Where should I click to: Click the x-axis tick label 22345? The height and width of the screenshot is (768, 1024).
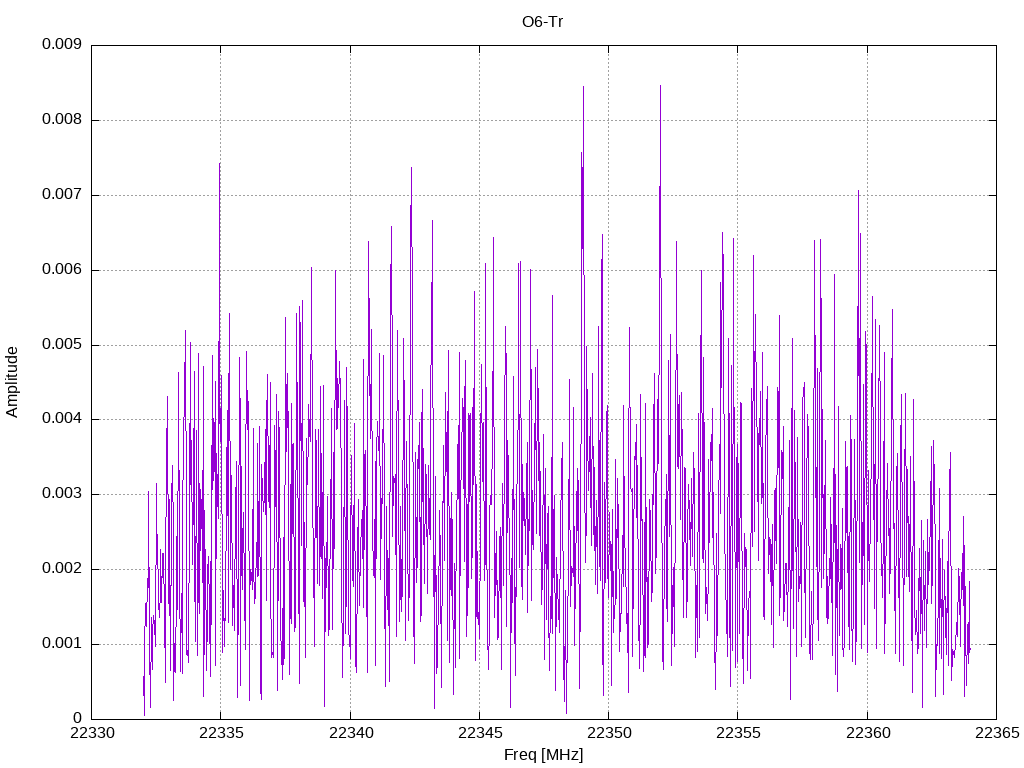tap(480, 733)
